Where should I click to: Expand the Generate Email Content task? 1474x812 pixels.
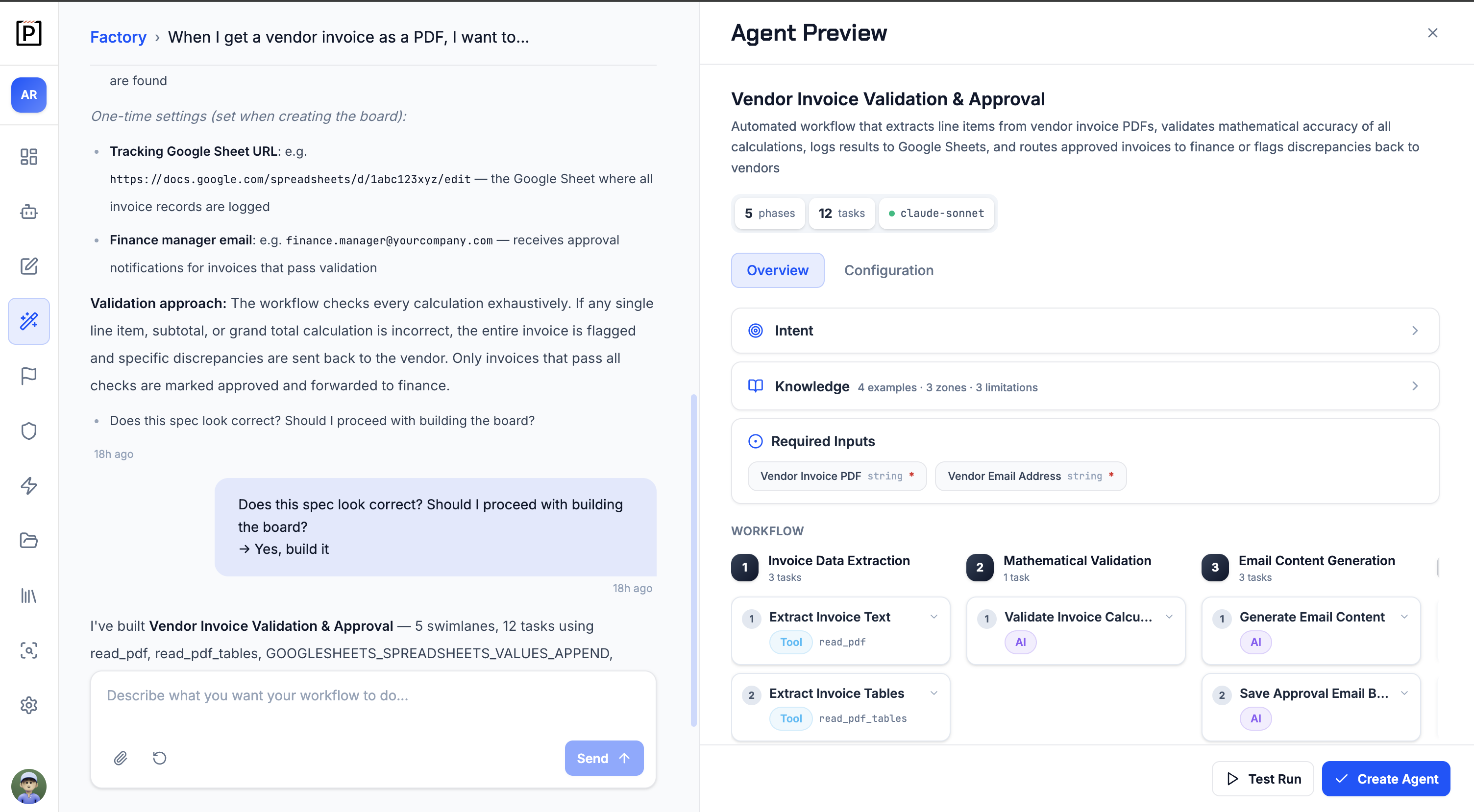(x=1404, y=617)
